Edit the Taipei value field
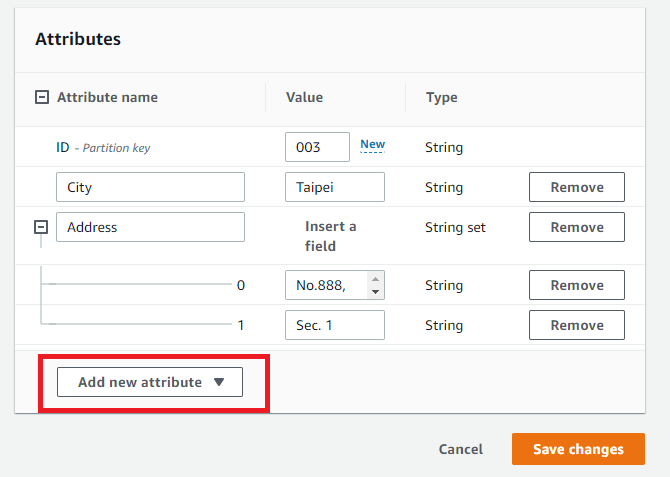The height and width of the screenshot is (477, 670). tap(335, 187)
